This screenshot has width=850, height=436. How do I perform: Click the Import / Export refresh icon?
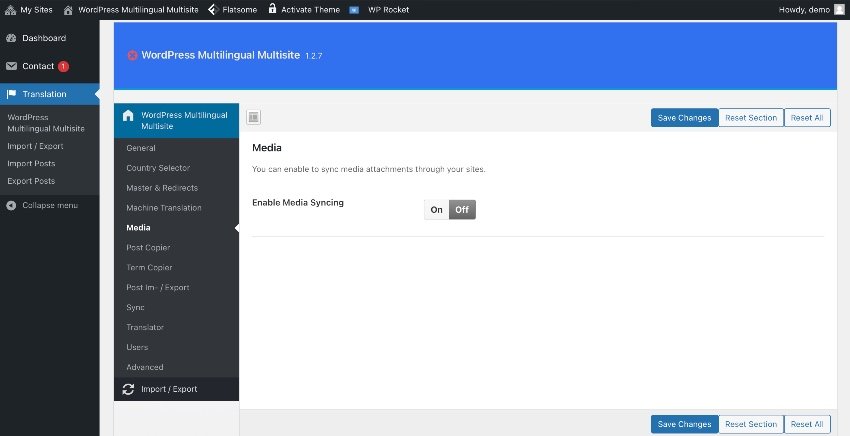click(128, 389)
